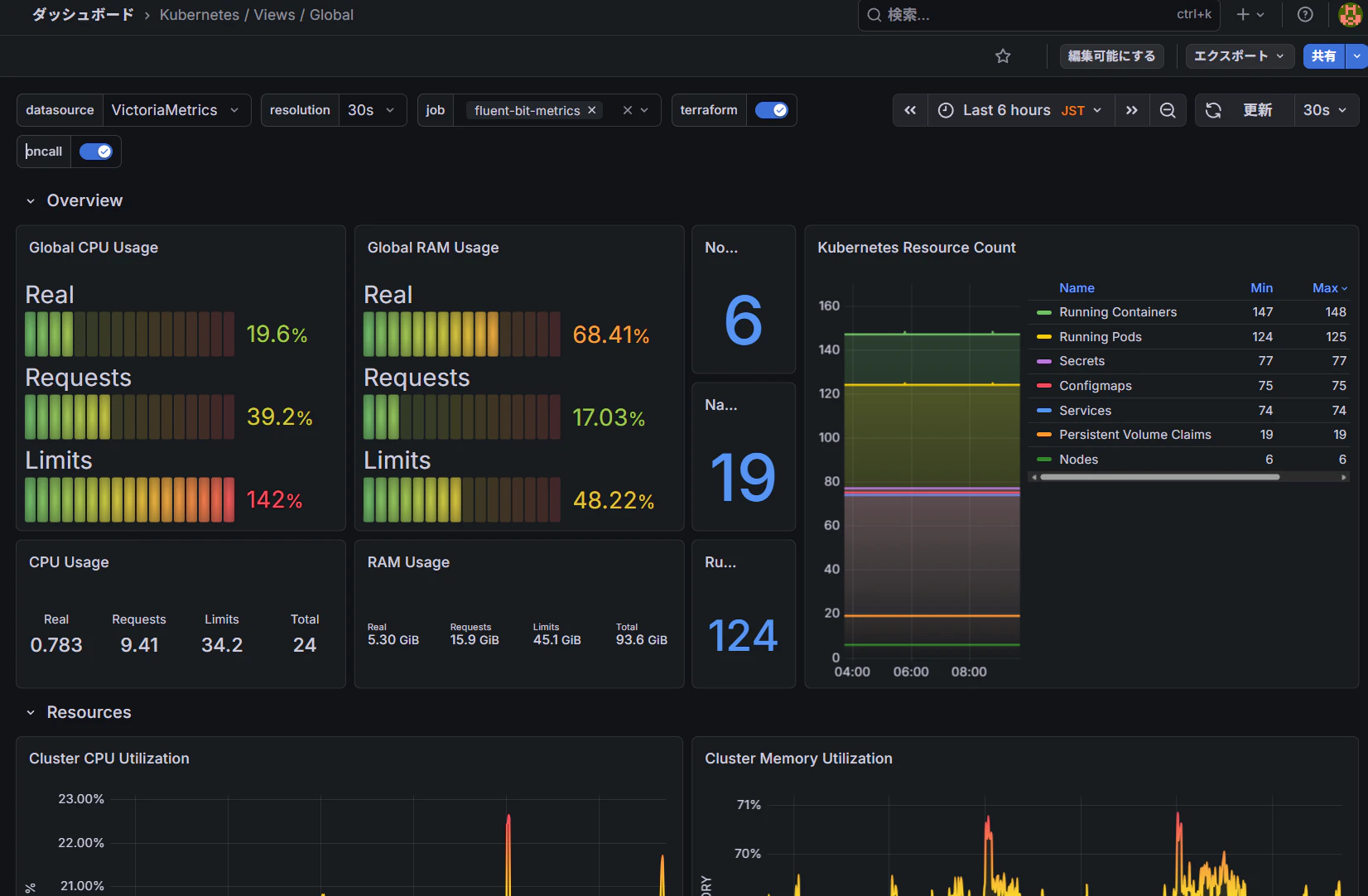Image resolution: width=1368 pixels, height=896 pixels.
Task: Sort legend by Name column
Action: click(1077, 288)
